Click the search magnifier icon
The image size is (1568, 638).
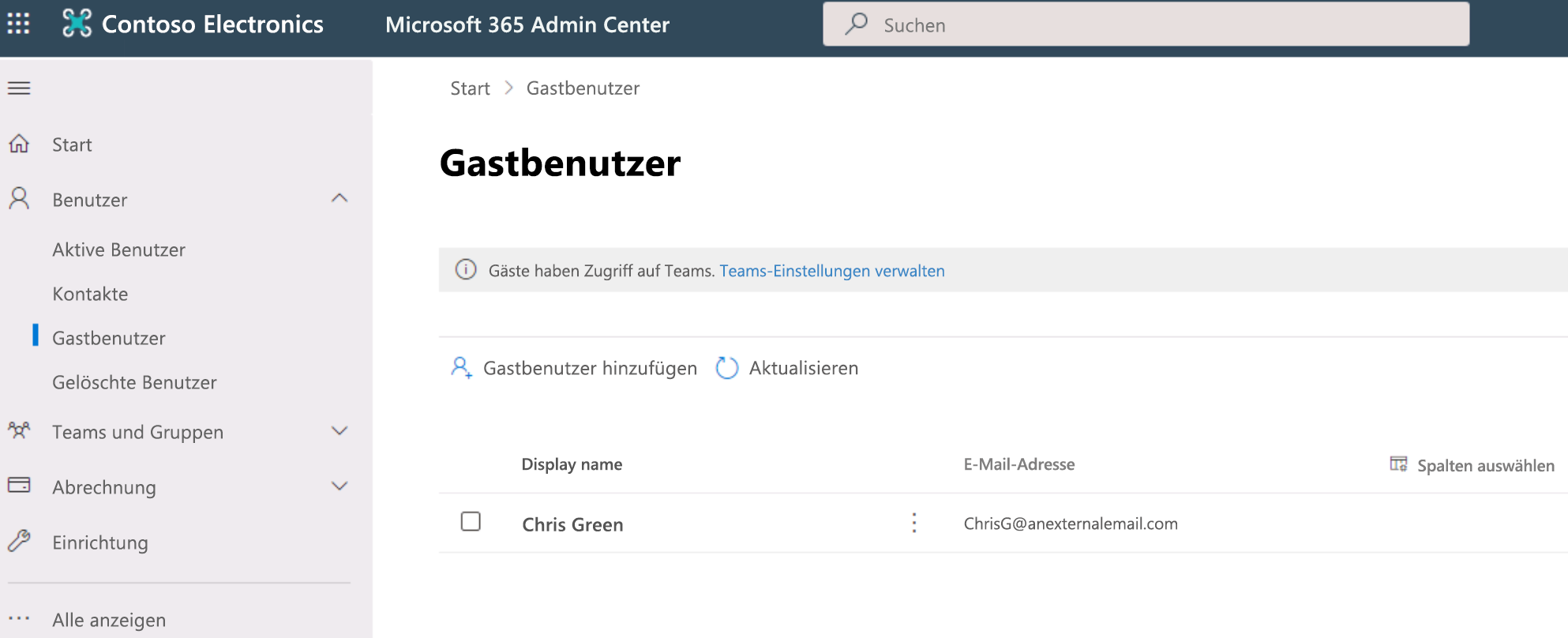point(856,24)
